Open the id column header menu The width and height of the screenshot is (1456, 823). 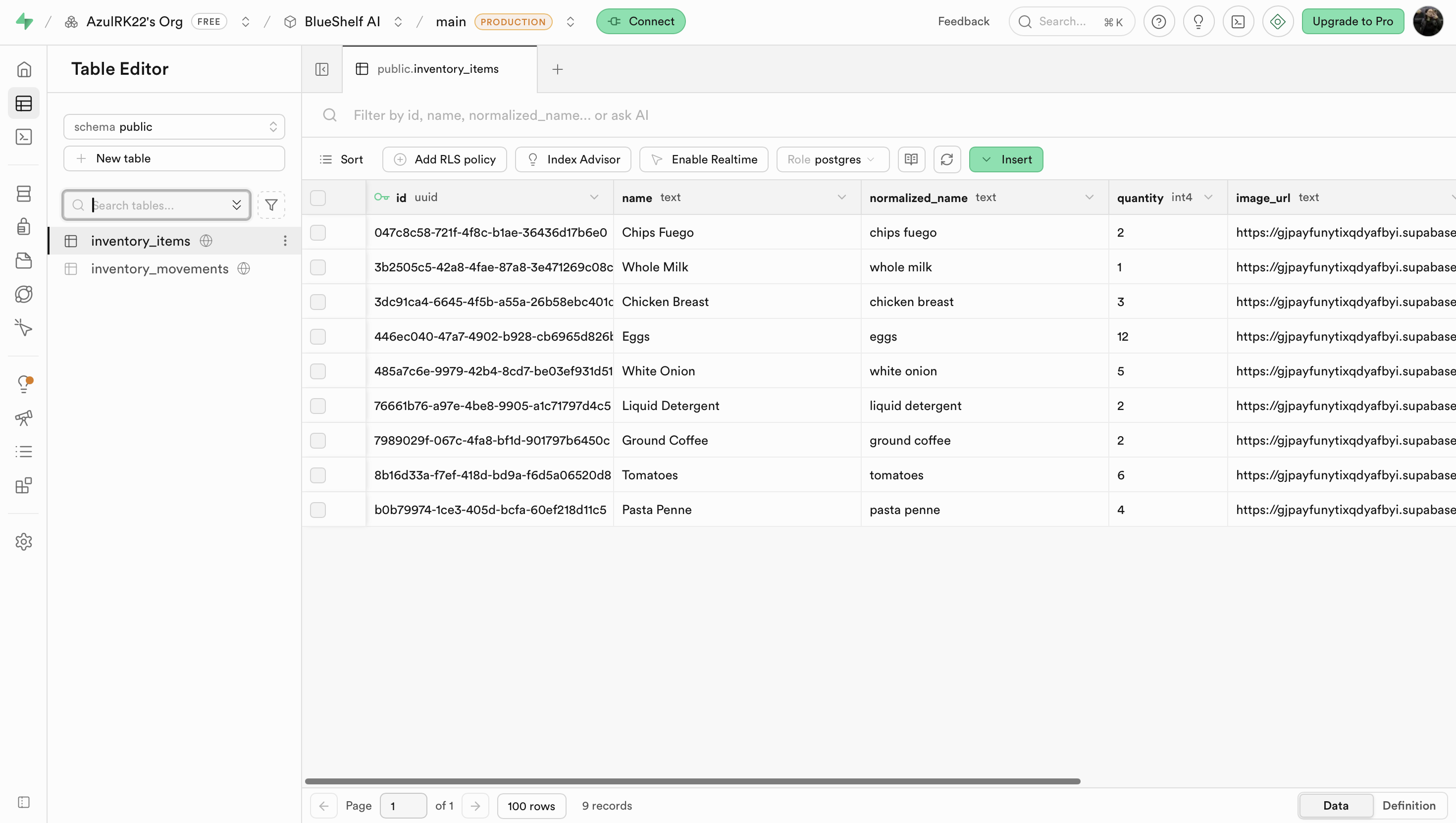point(594,197)
